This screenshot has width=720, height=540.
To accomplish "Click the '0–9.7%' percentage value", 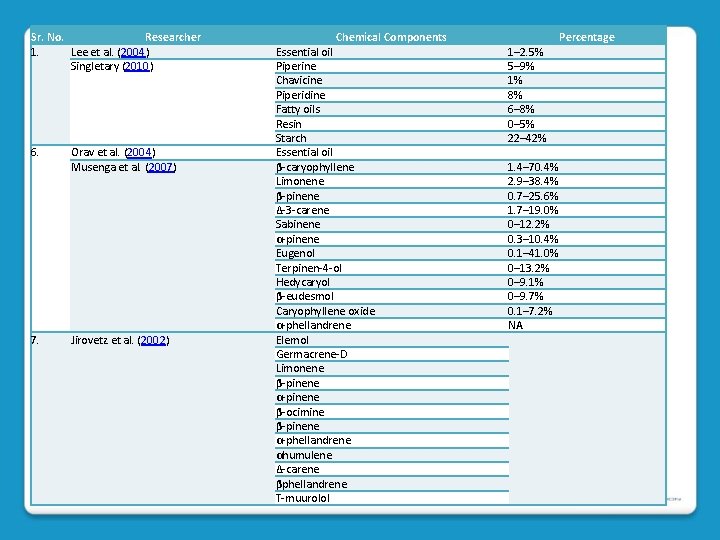I will (x=525, y=297).
